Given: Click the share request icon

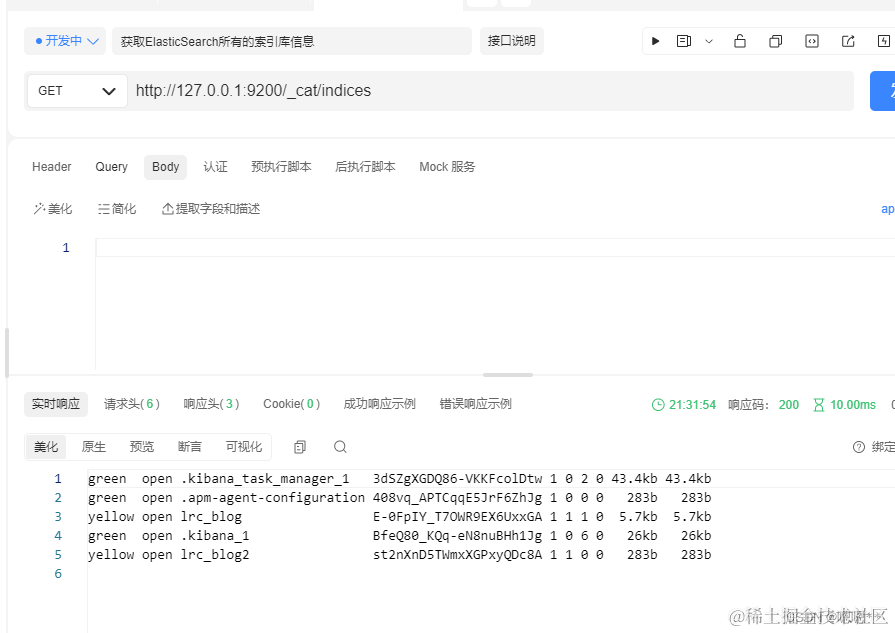Looking at the screenshot, I should pyautogui.click(x=848, y=41).
